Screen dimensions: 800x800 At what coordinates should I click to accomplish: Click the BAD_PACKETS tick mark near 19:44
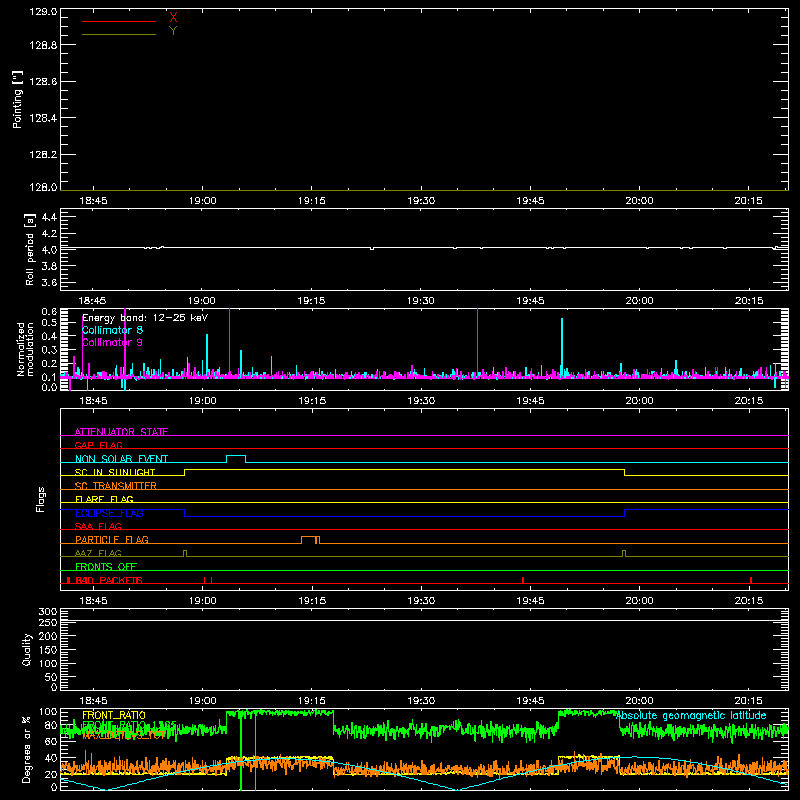523,580
